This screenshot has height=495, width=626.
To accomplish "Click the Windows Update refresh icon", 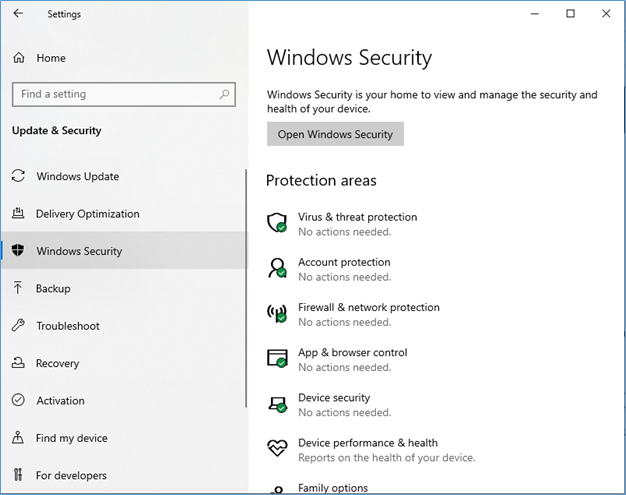I will [x=18, y=176].
